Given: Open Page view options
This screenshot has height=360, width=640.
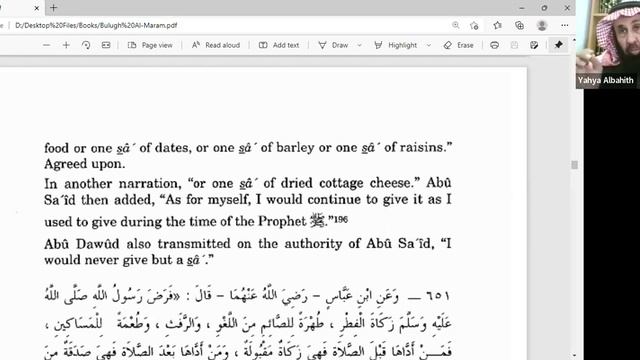Looking at the screenshot, I should pyautogui.click(x=150, y=45).
